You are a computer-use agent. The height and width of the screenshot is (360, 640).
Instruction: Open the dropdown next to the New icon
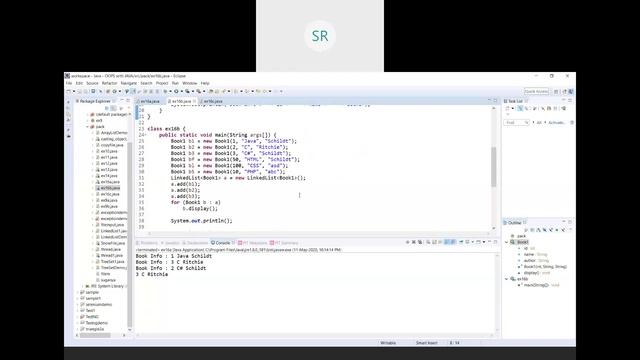point(73,91)
